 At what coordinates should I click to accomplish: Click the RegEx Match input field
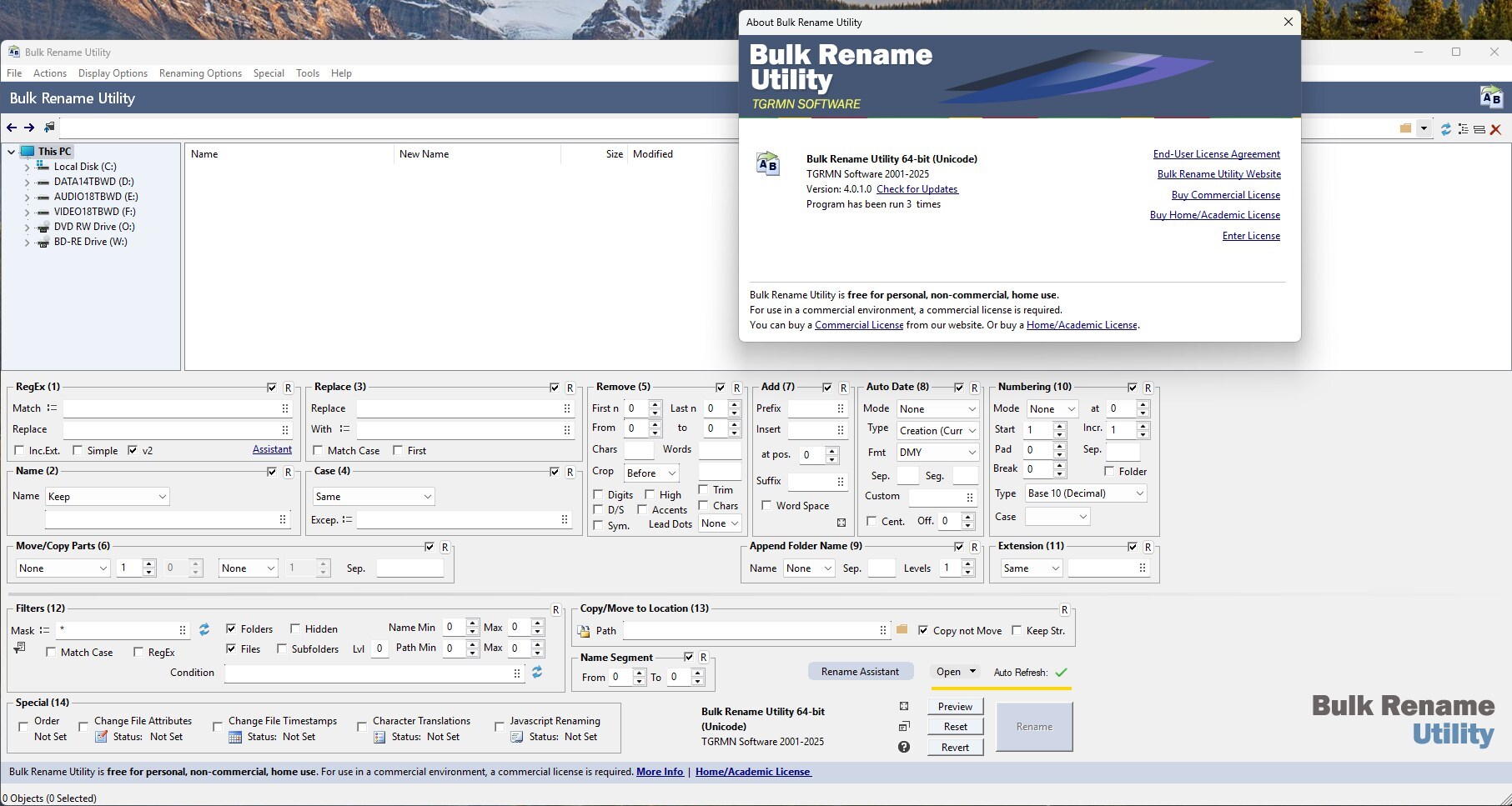[x=171, y=408]
